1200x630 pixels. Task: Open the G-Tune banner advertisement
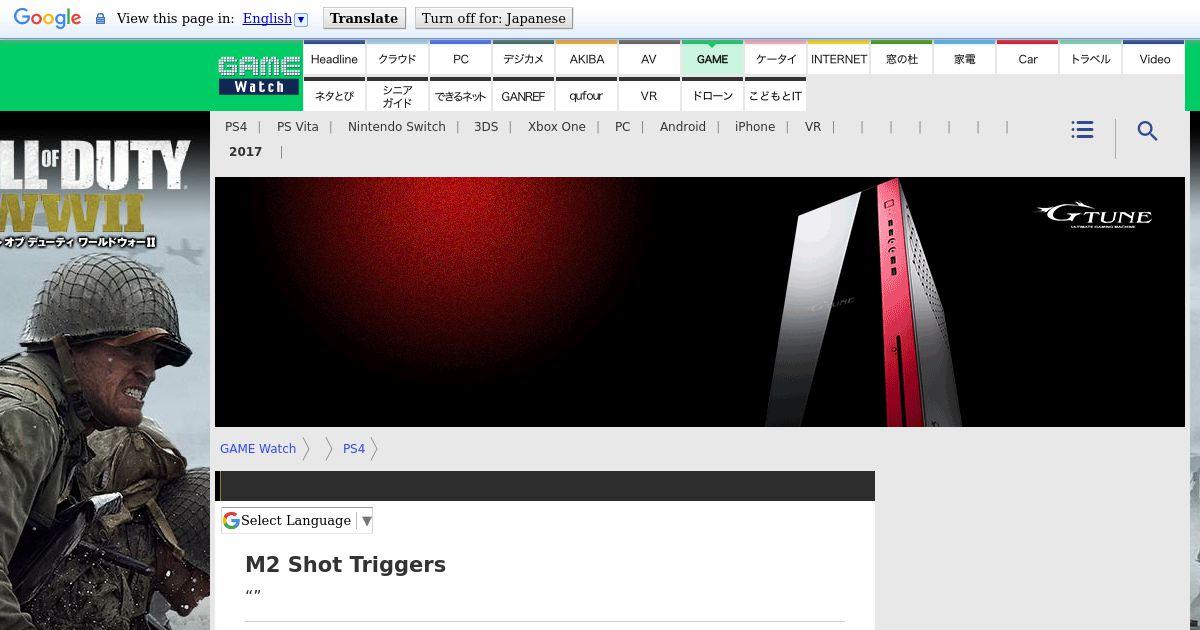point(700,302)
